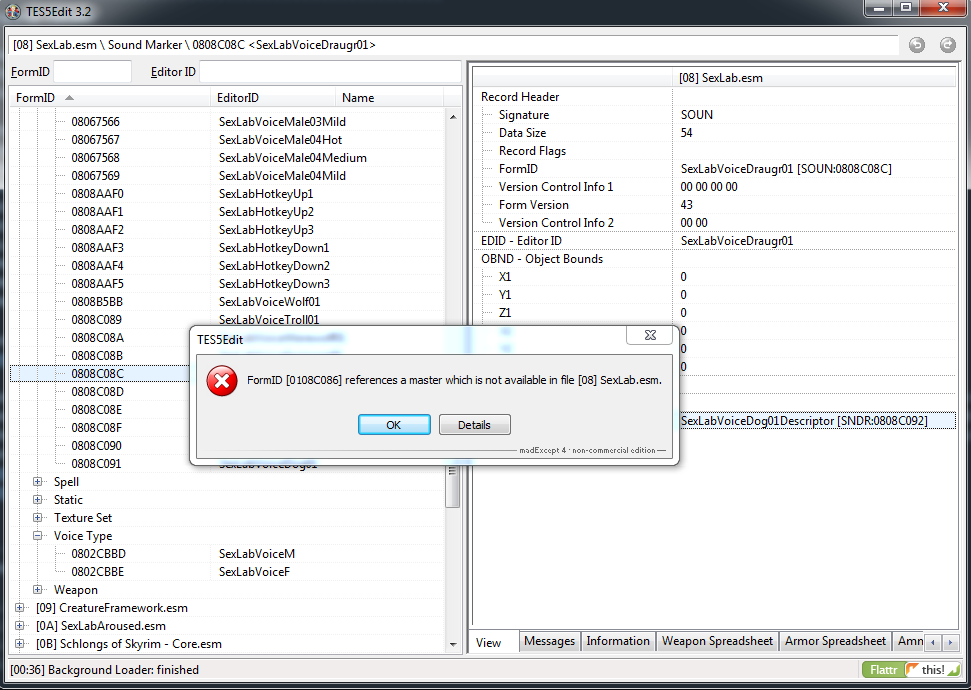Select the 0808C08B record row
The height and width of the screenshot is (690, 971).
pos(97,356)
